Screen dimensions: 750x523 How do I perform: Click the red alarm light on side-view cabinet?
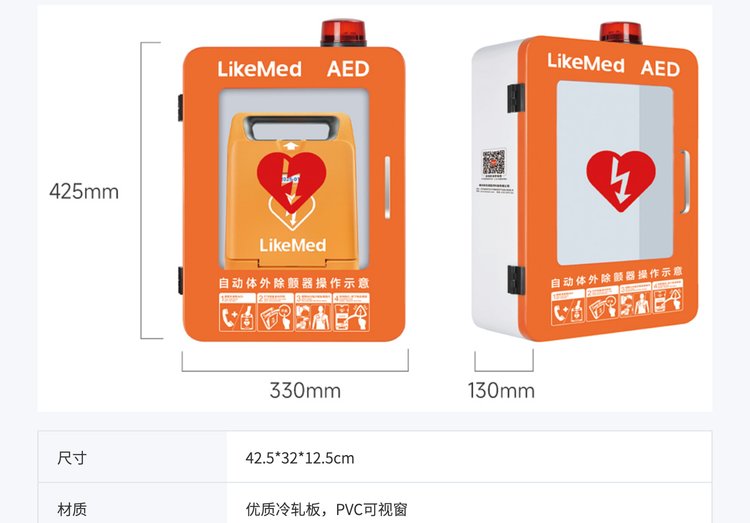(x=621, y=33)
